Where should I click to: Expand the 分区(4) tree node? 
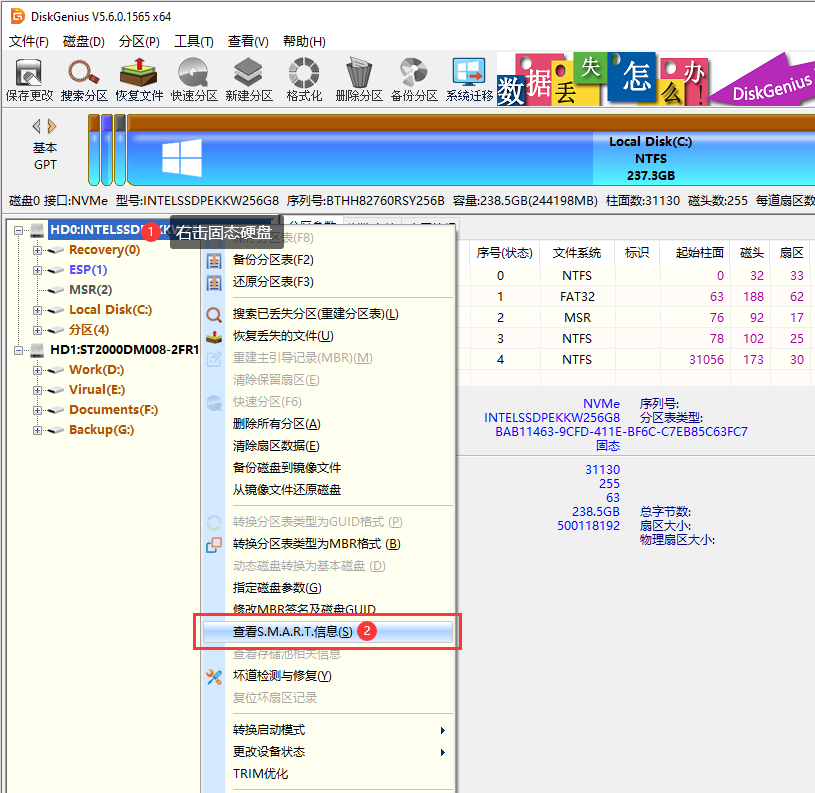(37, 330)
